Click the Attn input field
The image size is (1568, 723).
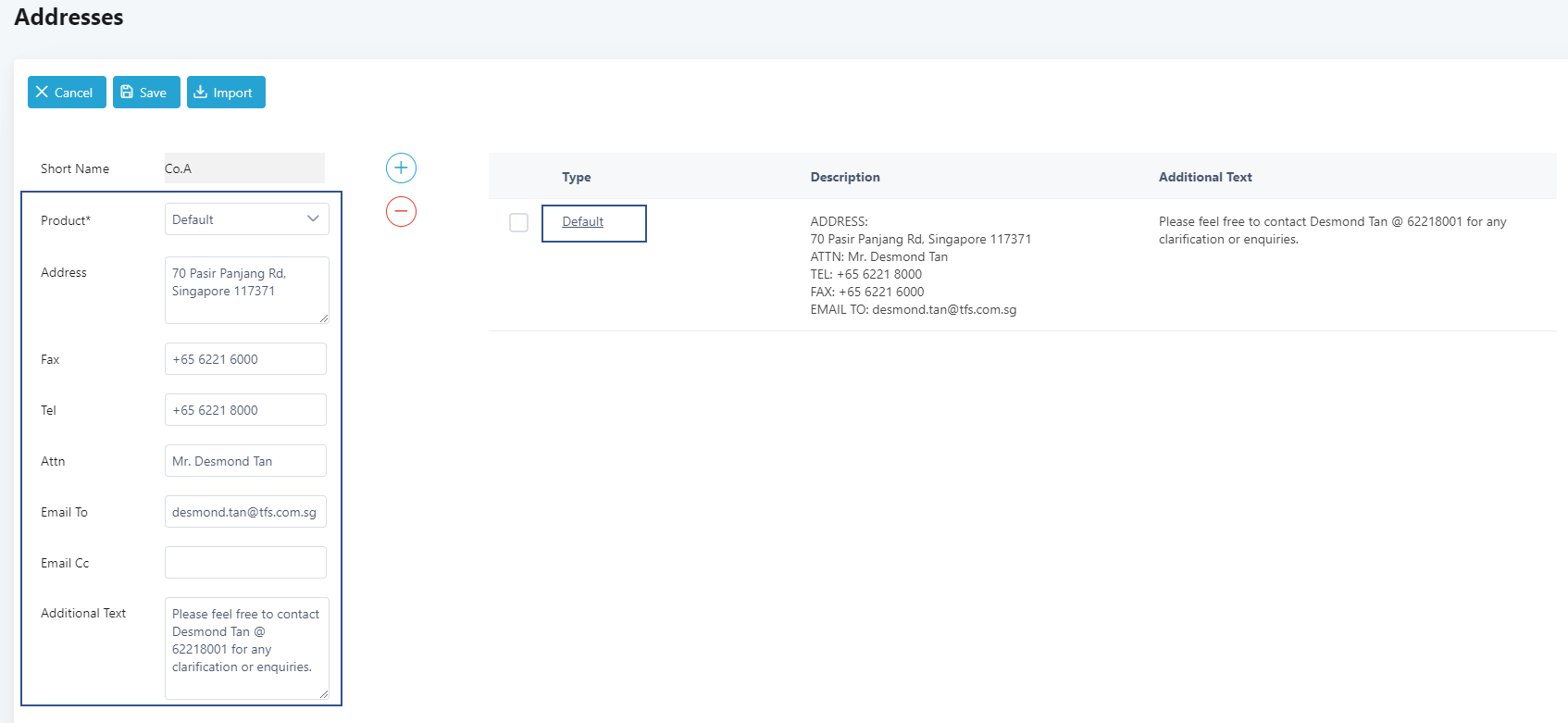pos(245,461)
